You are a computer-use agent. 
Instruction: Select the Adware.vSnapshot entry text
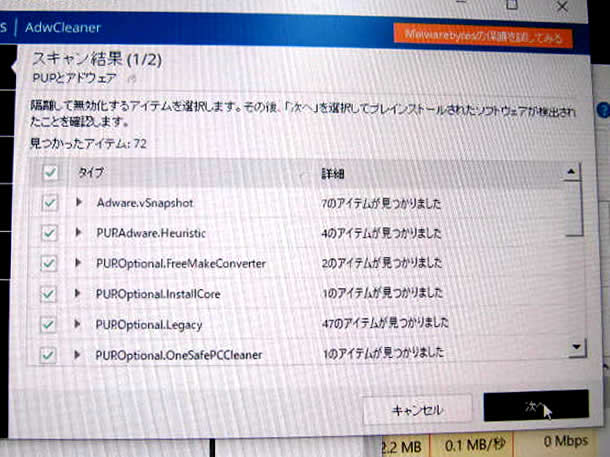tap(145, 203)
